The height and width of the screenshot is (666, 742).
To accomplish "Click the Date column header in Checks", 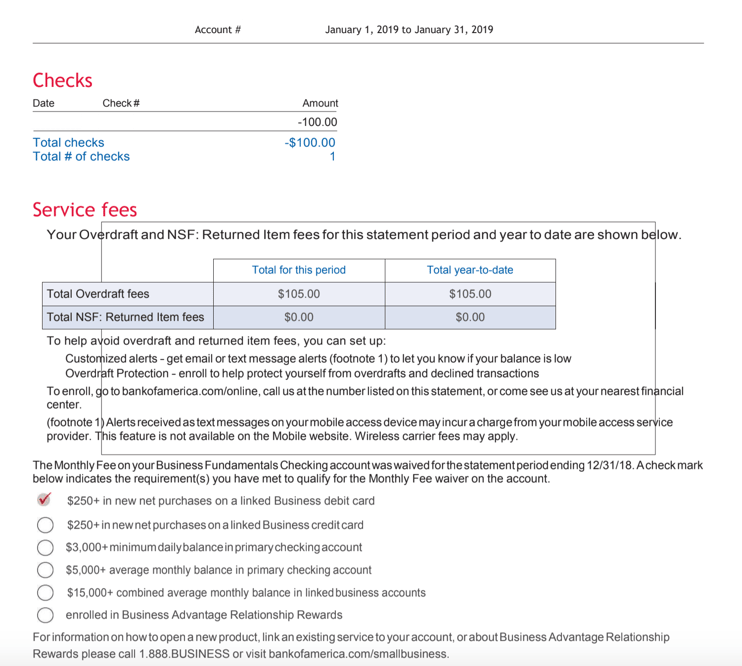I will coord(44,103).
